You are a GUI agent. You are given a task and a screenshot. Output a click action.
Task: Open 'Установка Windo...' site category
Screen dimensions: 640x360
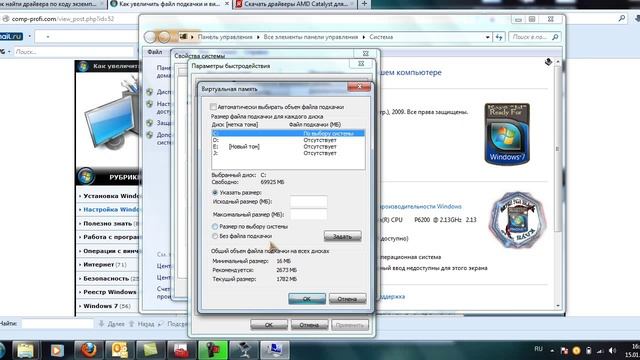click(111, 196)
